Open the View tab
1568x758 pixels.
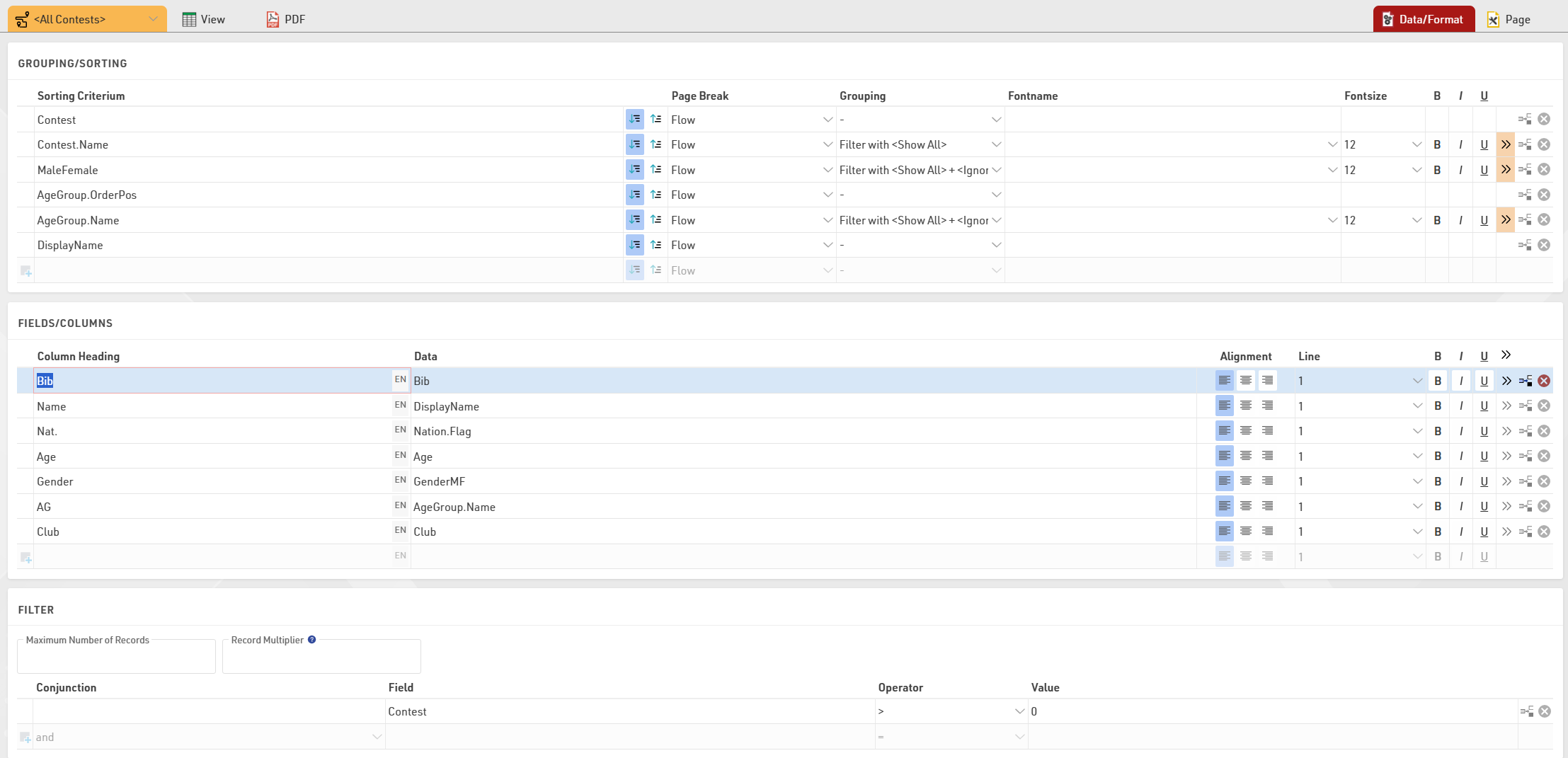point(204,19)
